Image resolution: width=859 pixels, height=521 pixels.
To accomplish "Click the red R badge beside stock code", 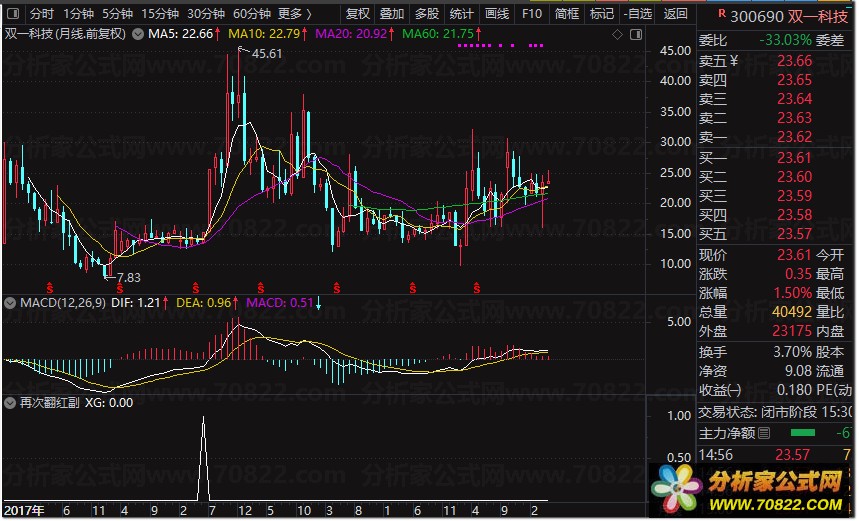I will point(722,13).
